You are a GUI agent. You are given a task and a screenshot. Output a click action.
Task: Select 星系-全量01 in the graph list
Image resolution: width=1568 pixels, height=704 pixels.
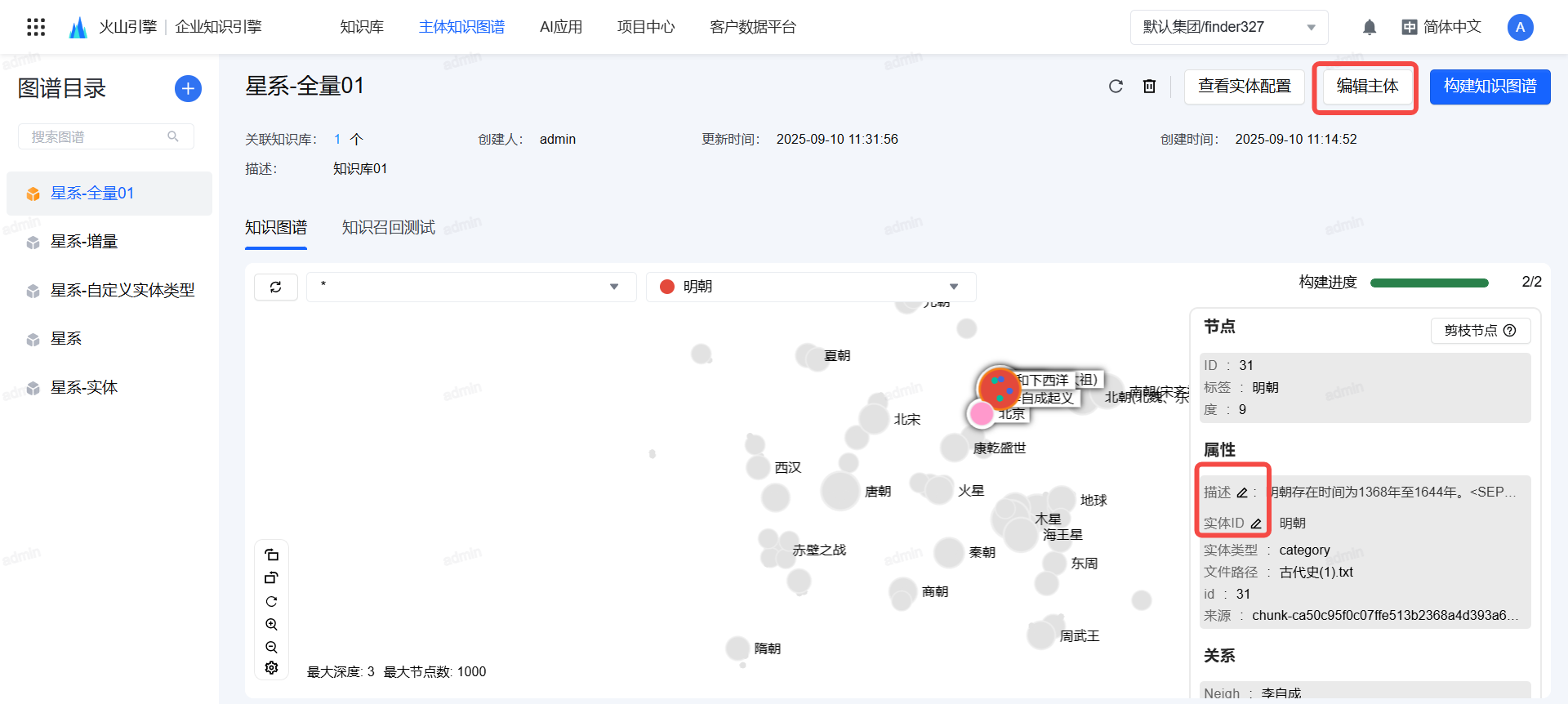[x=109, y=194]
